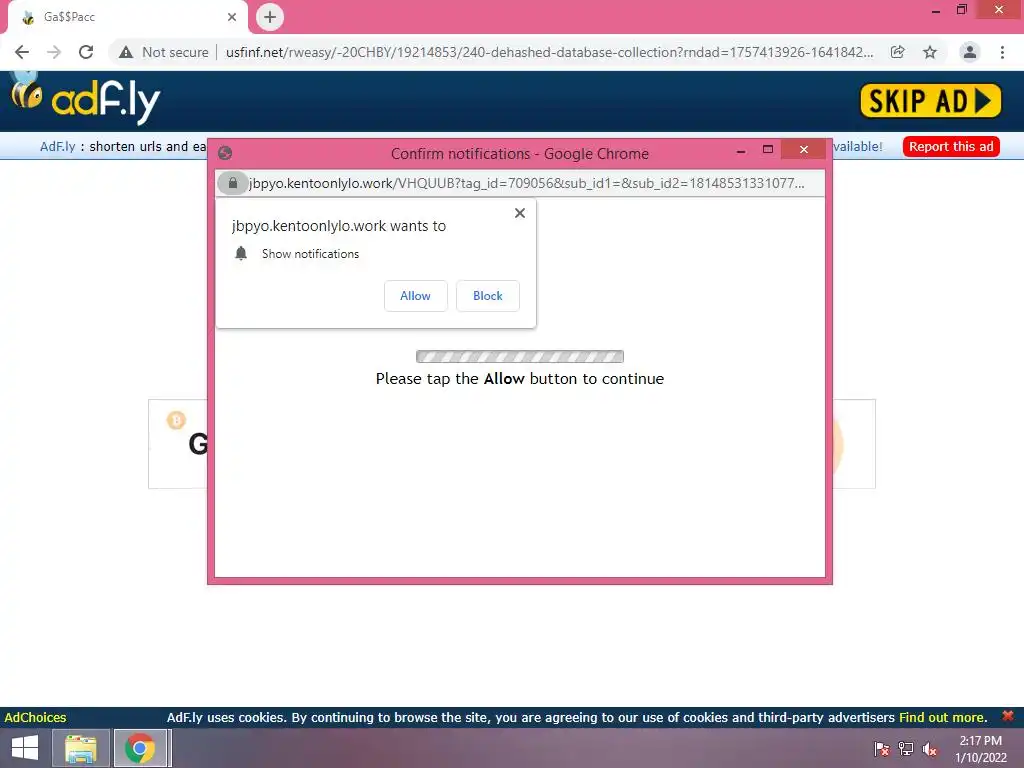Click the AdChoices link

(x=35, y=717)
